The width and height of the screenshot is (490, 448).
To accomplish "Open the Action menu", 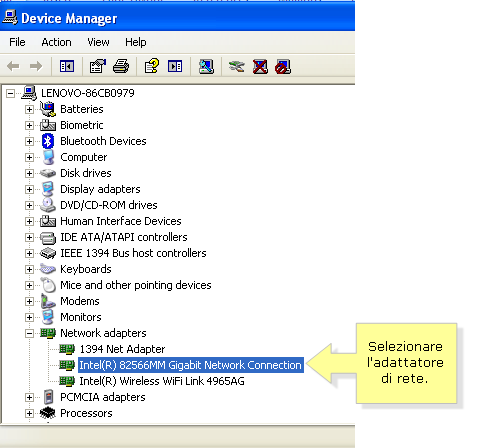I will click(56, 42).
